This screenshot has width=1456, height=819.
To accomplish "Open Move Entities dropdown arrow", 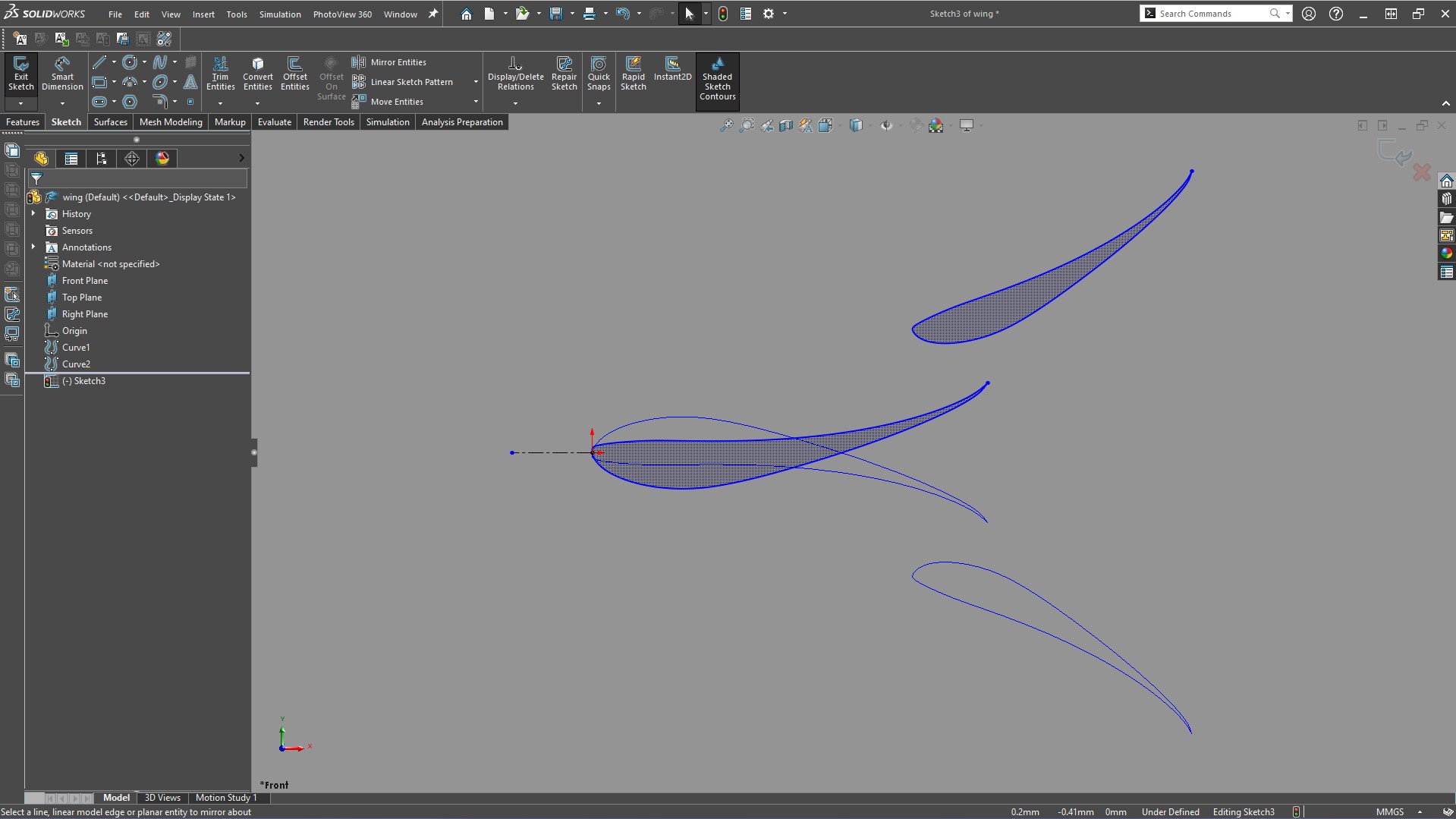I will click(476, 102).
